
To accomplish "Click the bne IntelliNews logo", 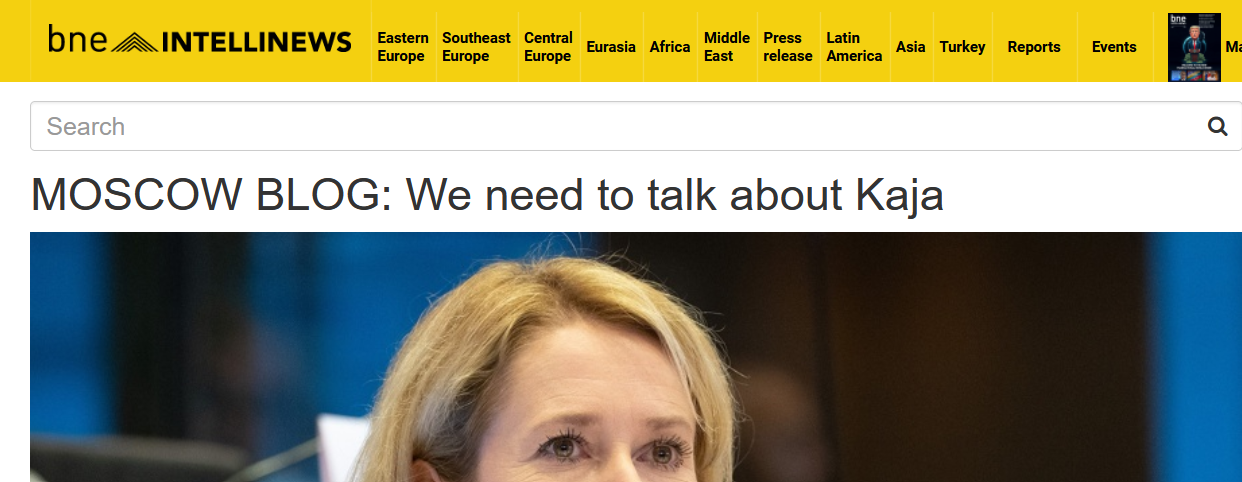I will (199, 40).
